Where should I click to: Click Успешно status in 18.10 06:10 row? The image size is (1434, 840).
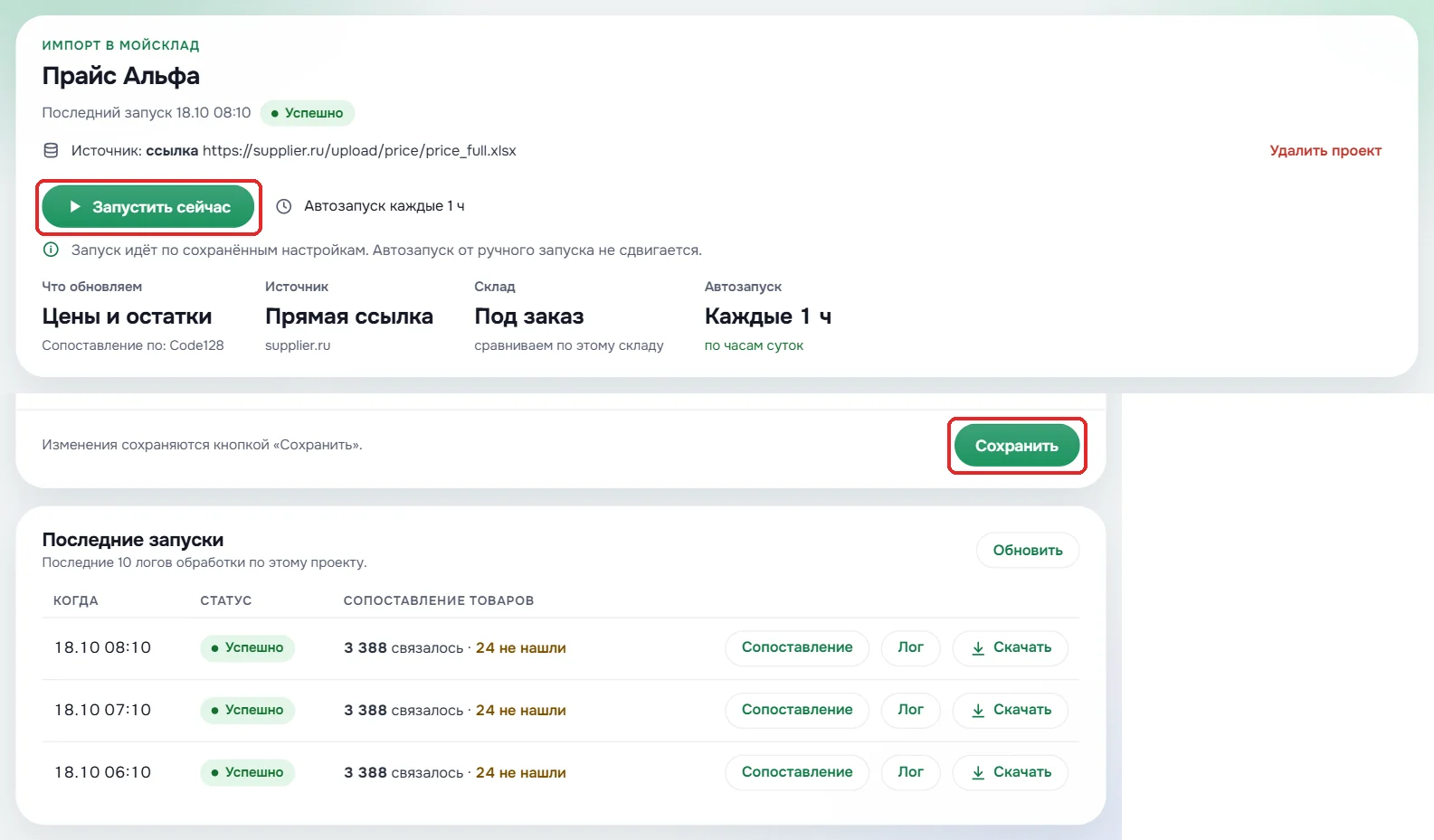click(x=247, y=773)
